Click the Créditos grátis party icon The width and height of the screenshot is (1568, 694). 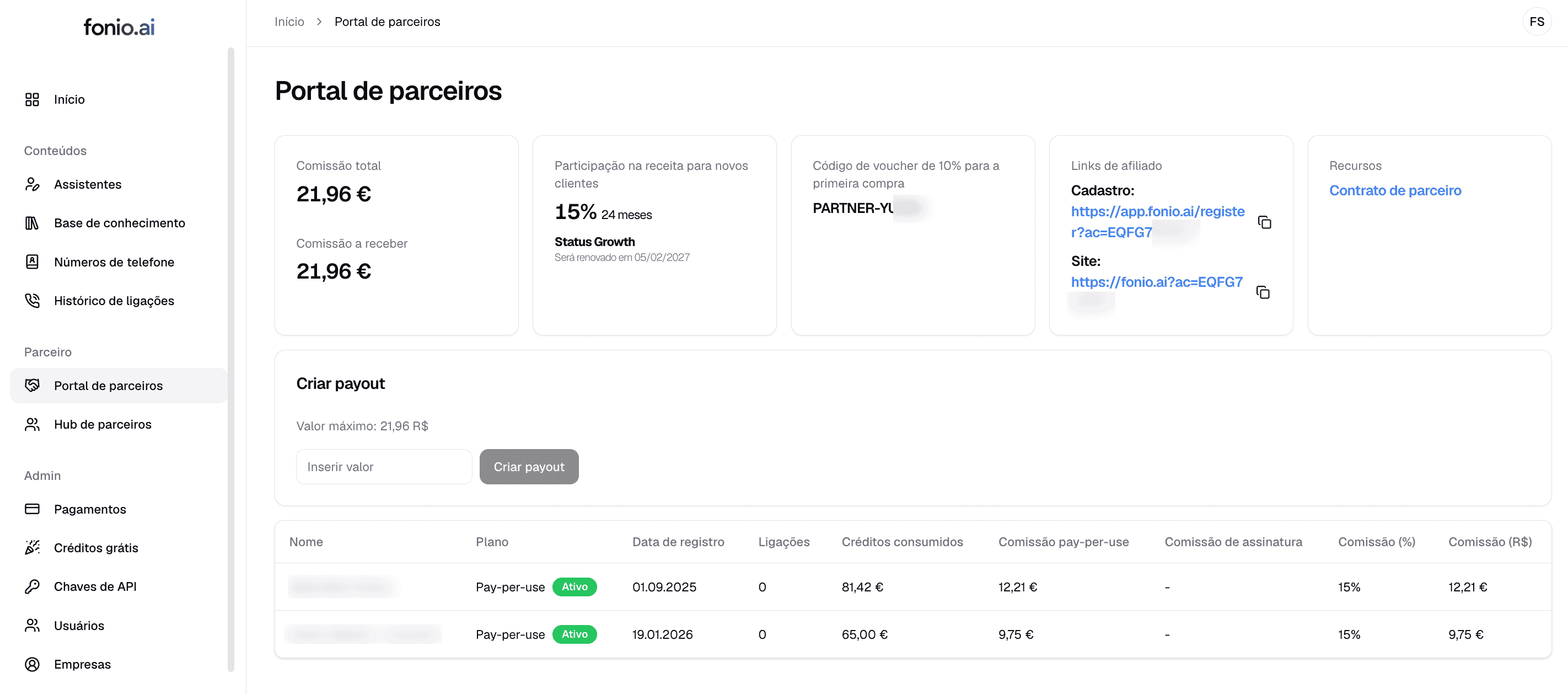click(33, 547)
